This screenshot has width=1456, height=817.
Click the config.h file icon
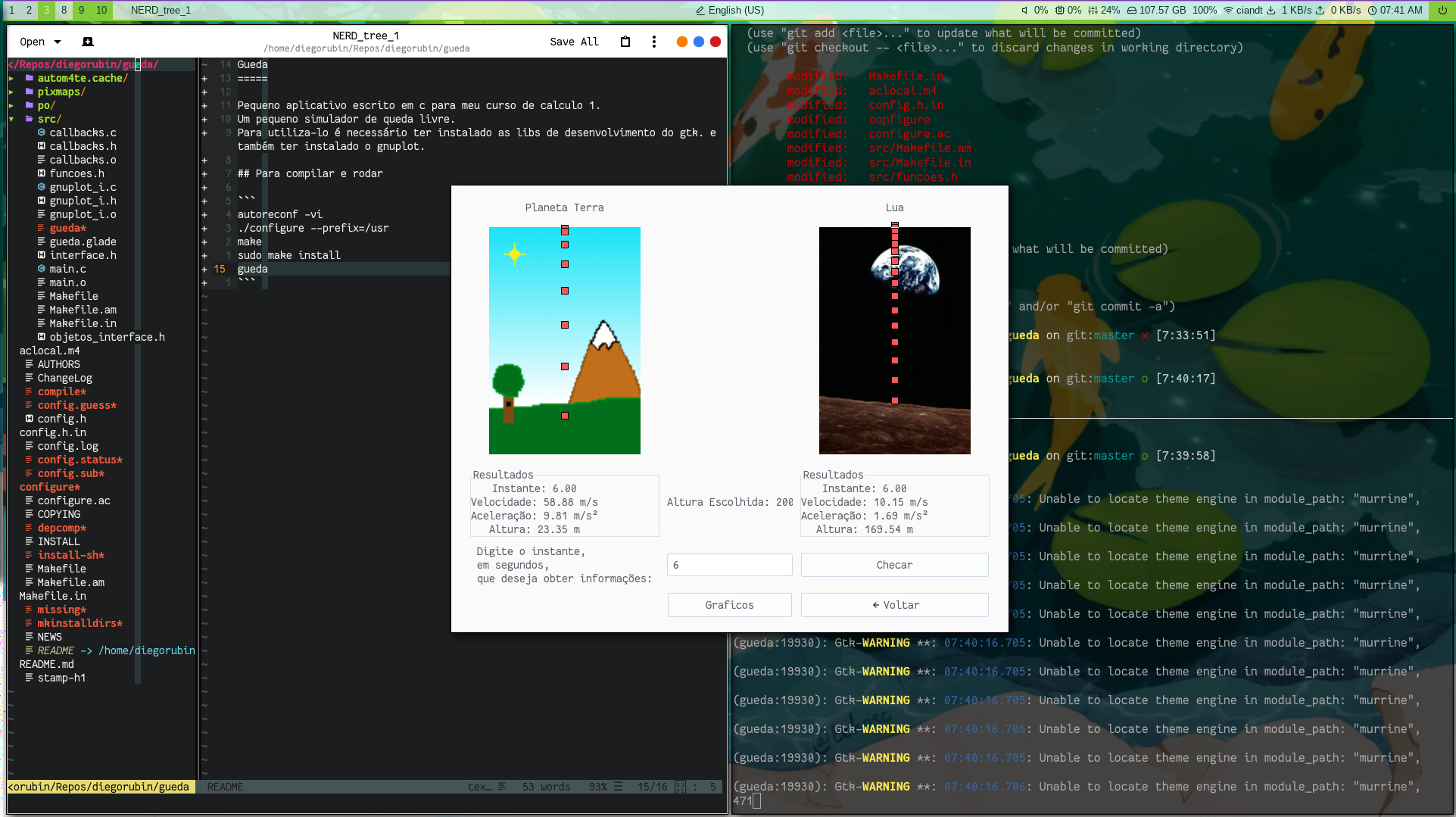coord(30,419)
